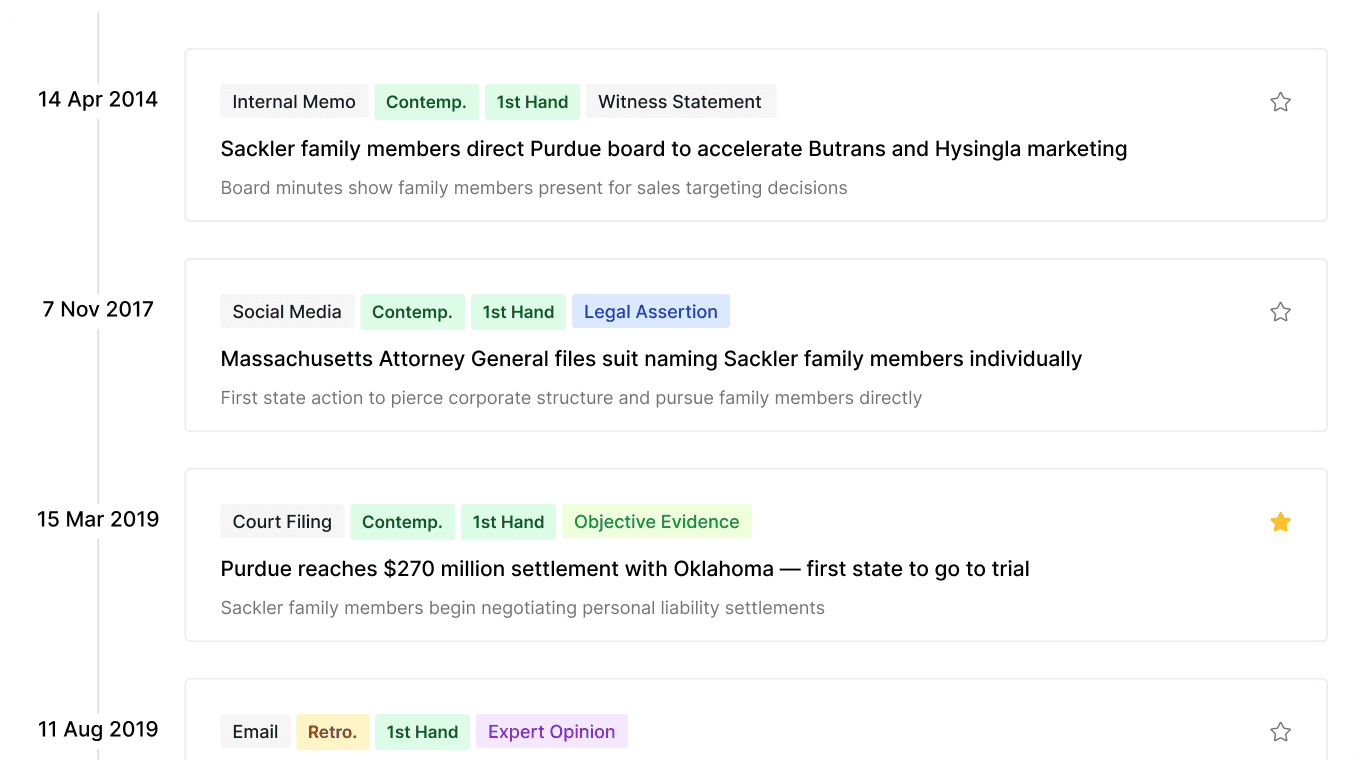Open the Massachusetts Attorney General suit headline
1372x784 pixels.
point(651,359)
